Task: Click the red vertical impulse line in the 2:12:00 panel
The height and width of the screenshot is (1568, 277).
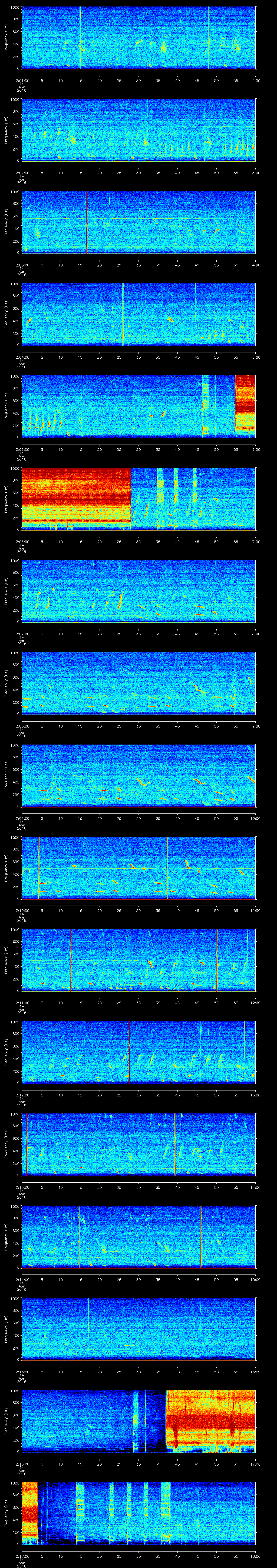Action: pyautogui.click(x=129, y=1052)
